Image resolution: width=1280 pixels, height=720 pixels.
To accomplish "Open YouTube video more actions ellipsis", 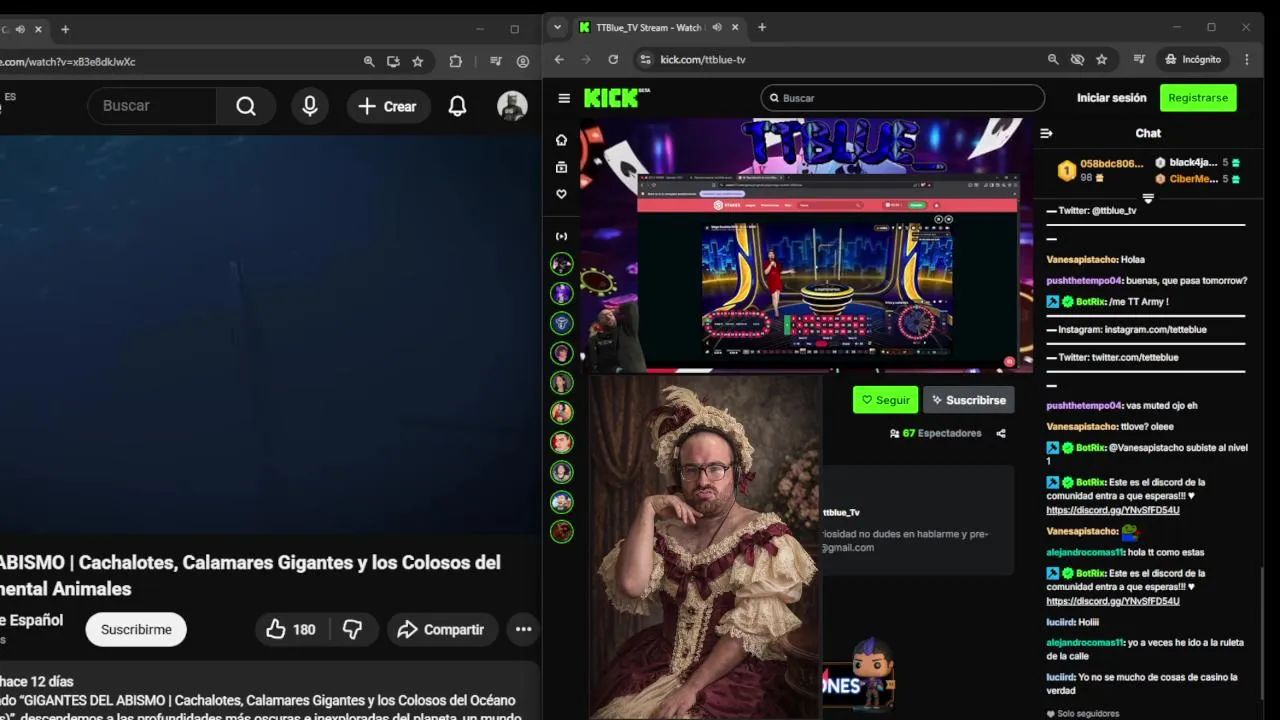I will tap(523, 629).
